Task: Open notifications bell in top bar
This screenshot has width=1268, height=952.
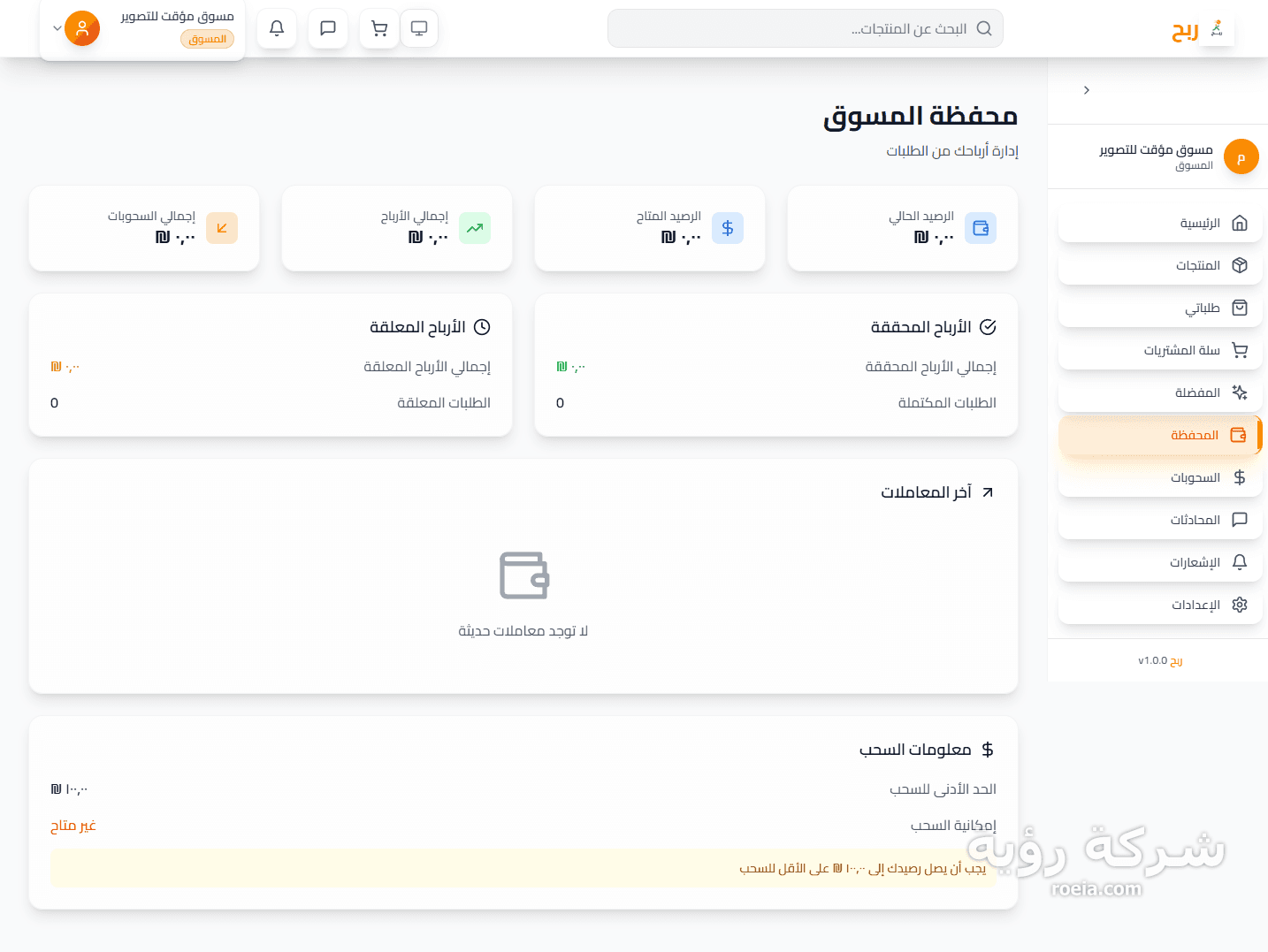Action: pyautogui.click(x=277, y=28)
